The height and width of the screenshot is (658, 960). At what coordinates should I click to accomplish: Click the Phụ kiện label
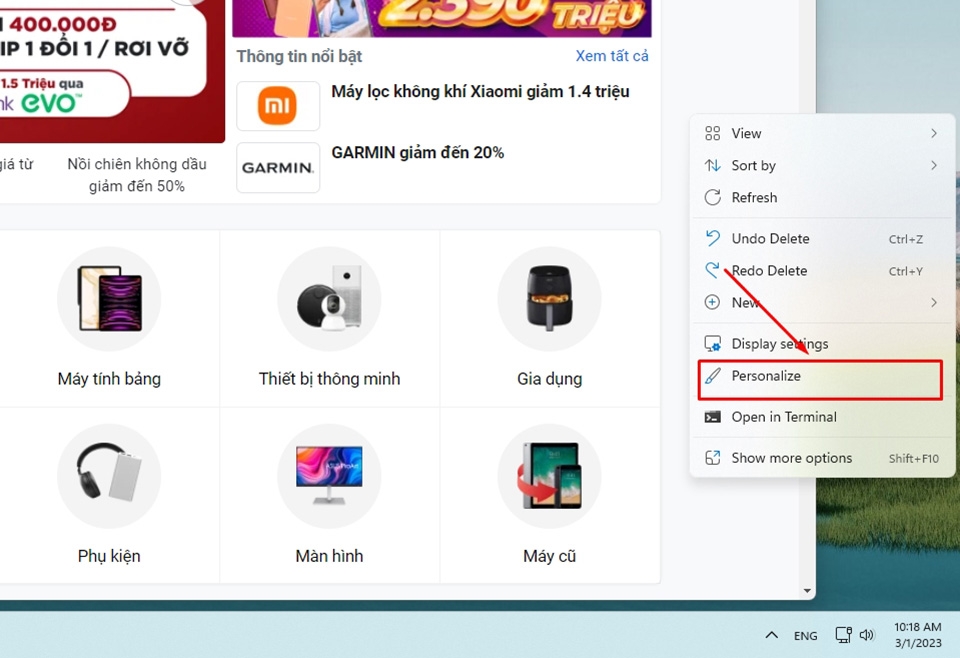109,556
